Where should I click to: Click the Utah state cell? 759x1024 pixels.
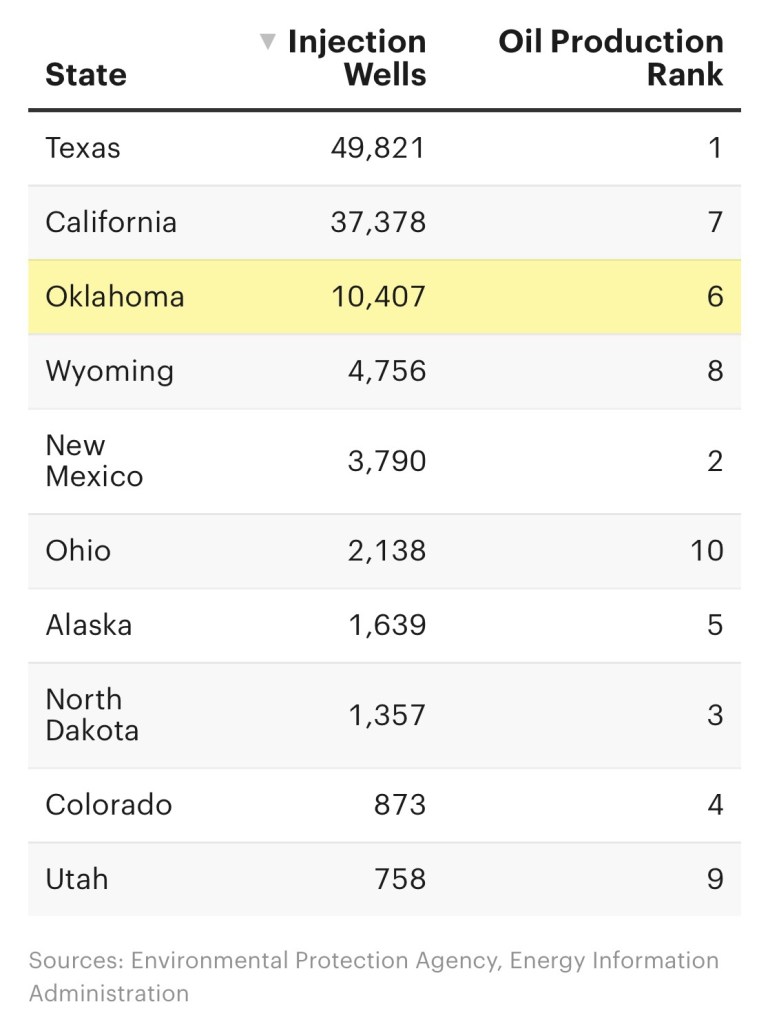point(77,879)
